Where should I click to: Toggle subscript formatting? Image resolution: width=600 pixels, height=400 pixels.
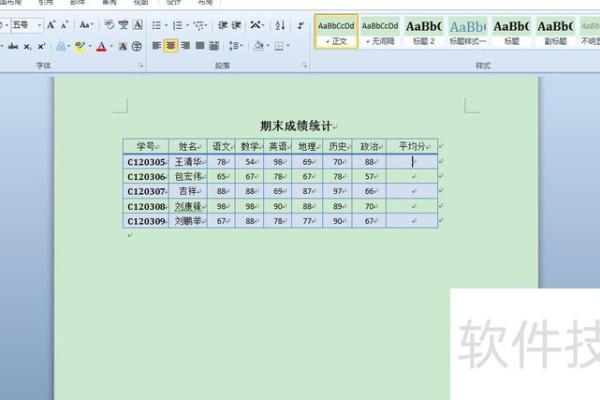tap(27, 47)
